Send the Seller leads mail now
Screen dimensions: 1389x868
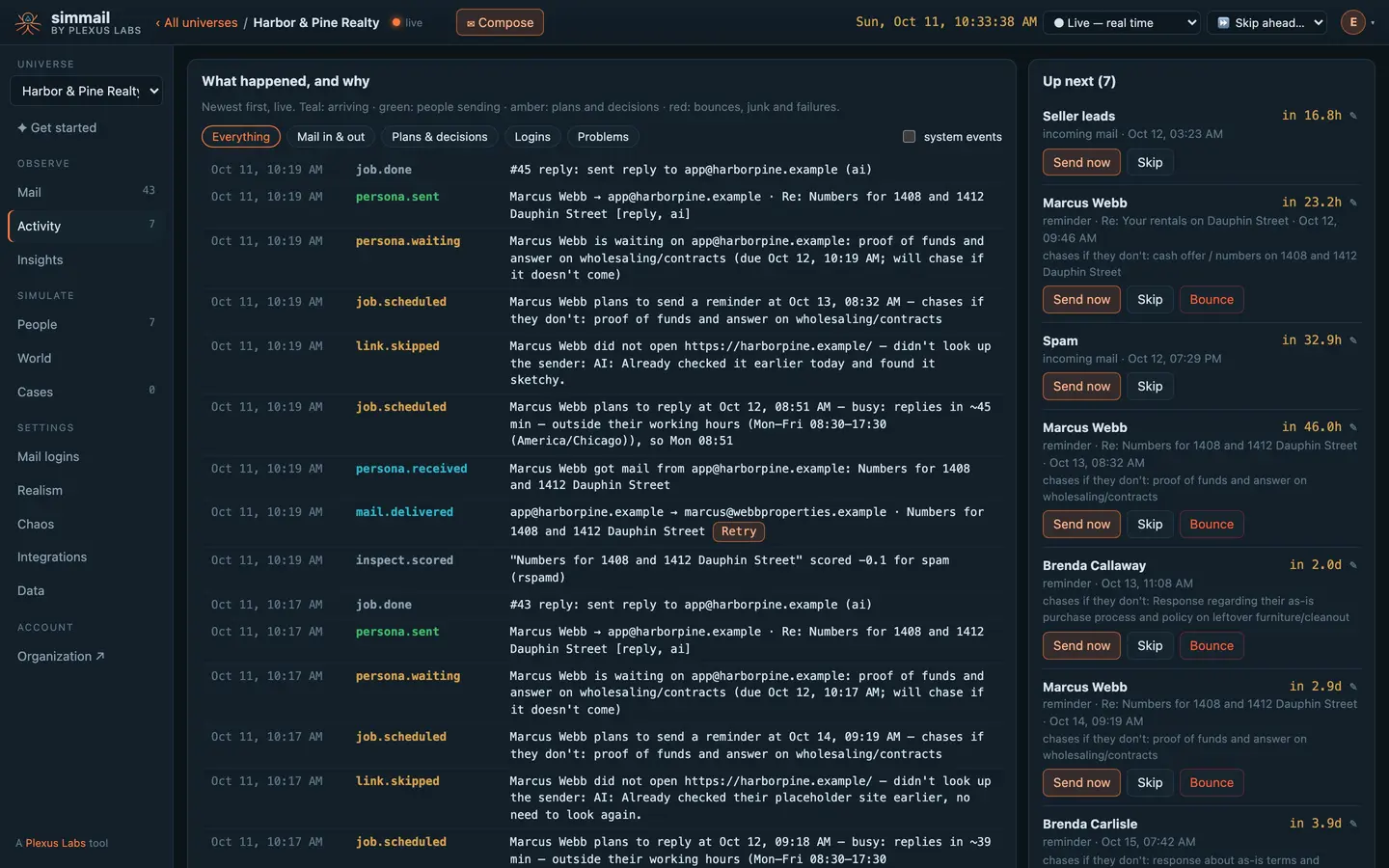point(1081,162)
